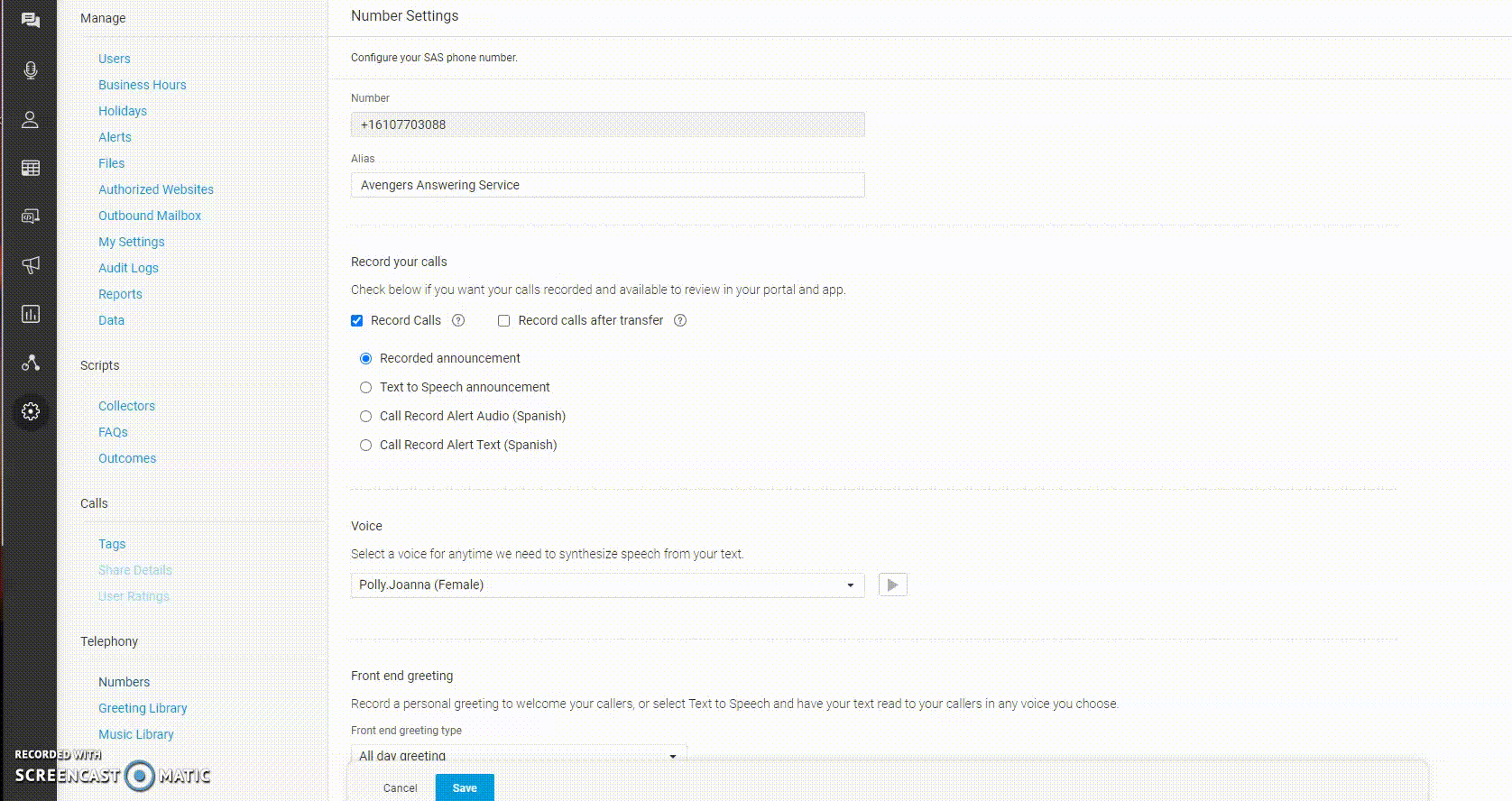Click help icon next to Record Calls
Image resolution: width=1512 pixels, height=801 pixels.
[x=458, y=320]
